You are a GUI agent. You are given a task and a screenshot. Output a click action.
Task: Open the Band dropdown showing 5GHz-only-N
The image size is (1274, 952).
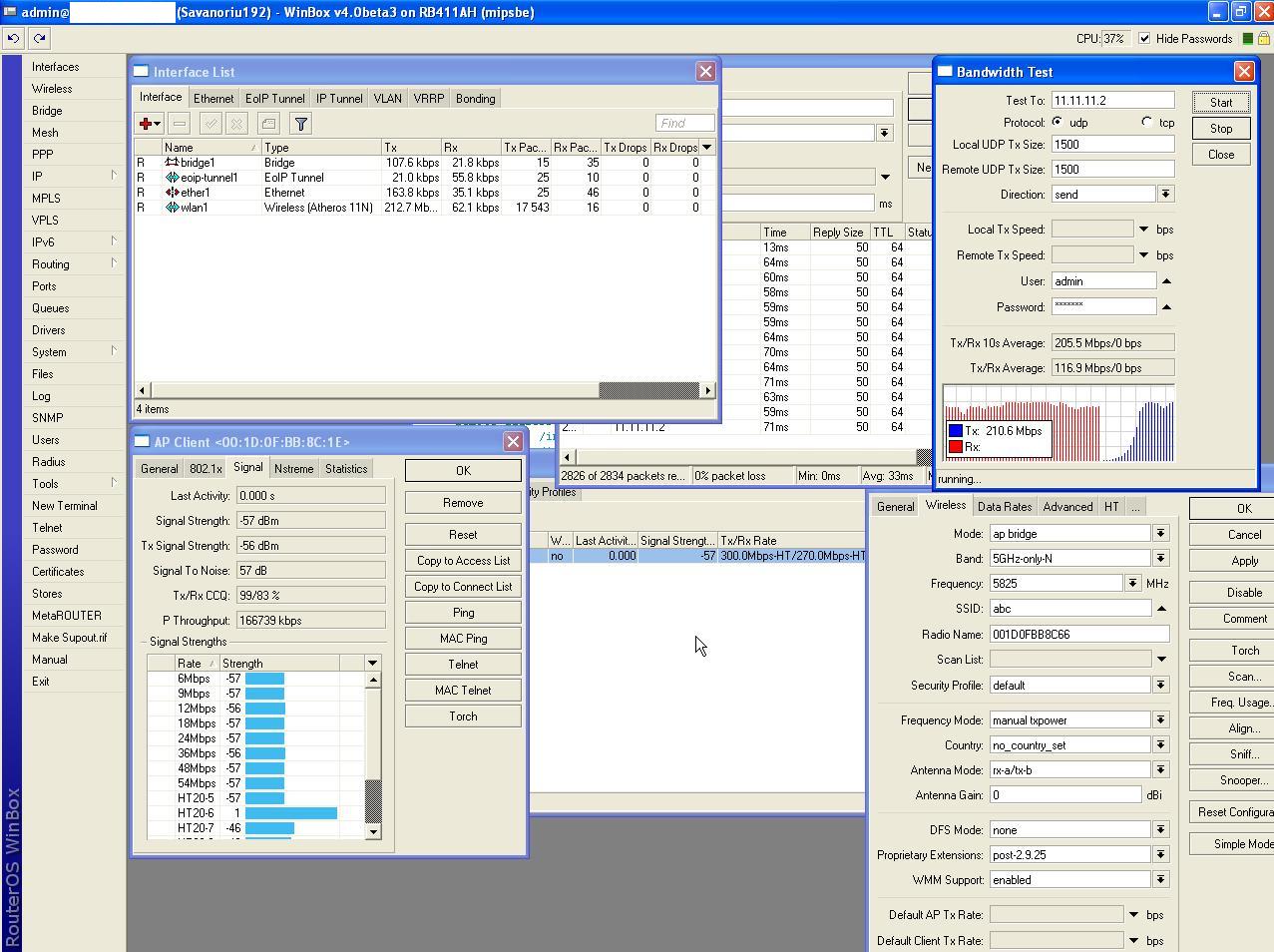pos(1159,558)
